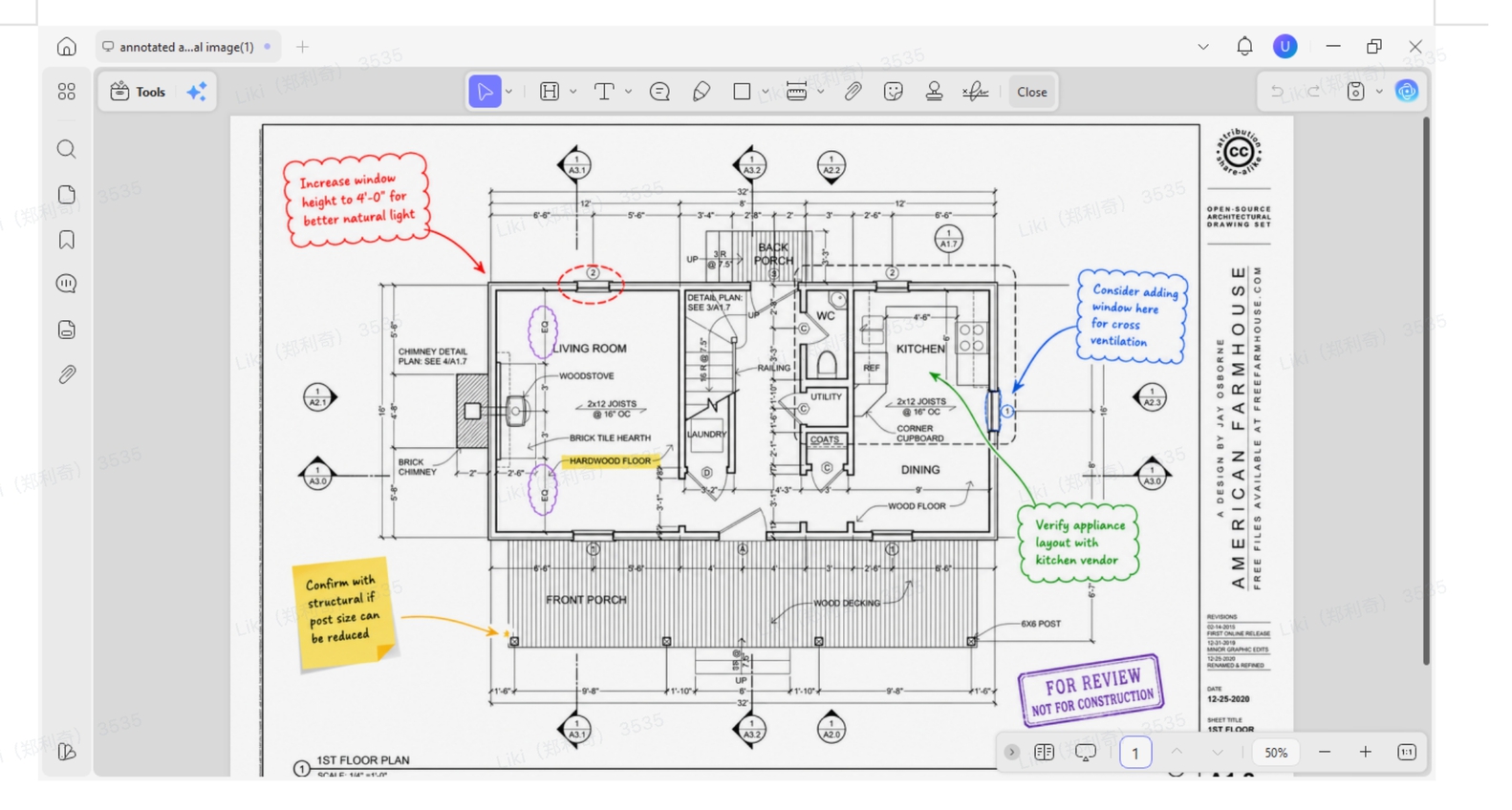The width and height of the screenshot is (1512, 810).
Task: Select the rectangle shape tool
Action: (x=742, y=92)
